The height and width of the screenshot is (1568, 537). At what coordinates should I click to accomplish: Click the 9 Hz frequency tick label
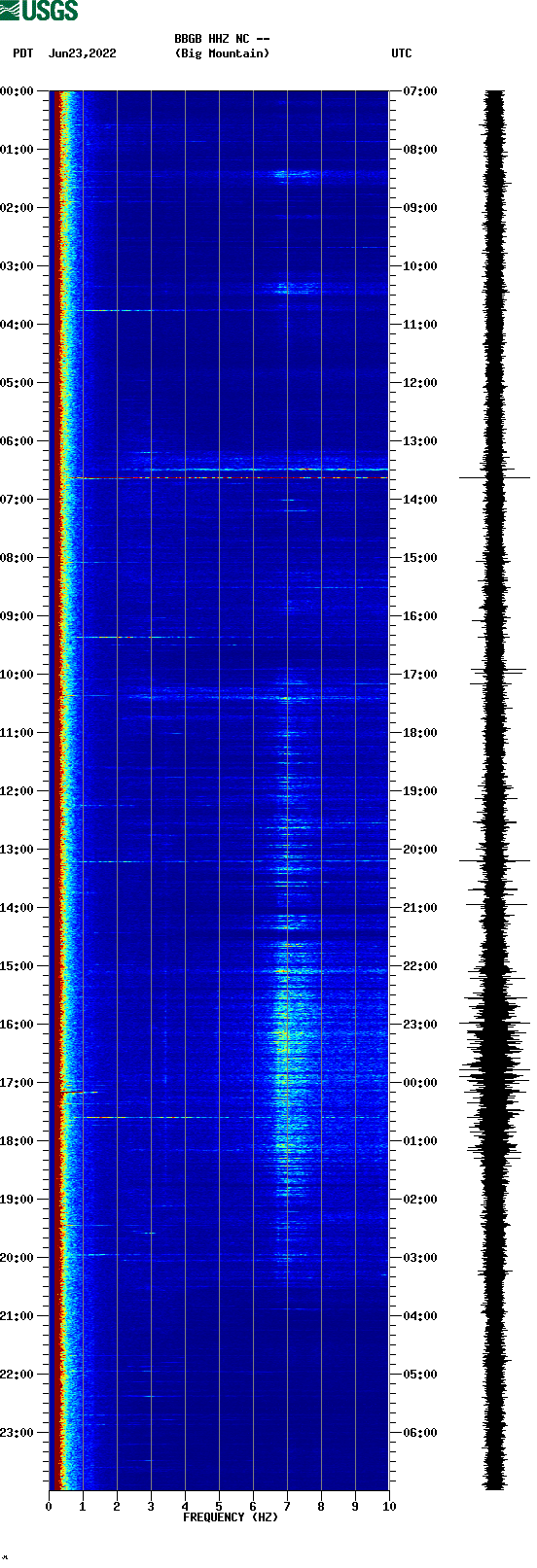point(355,1507)
